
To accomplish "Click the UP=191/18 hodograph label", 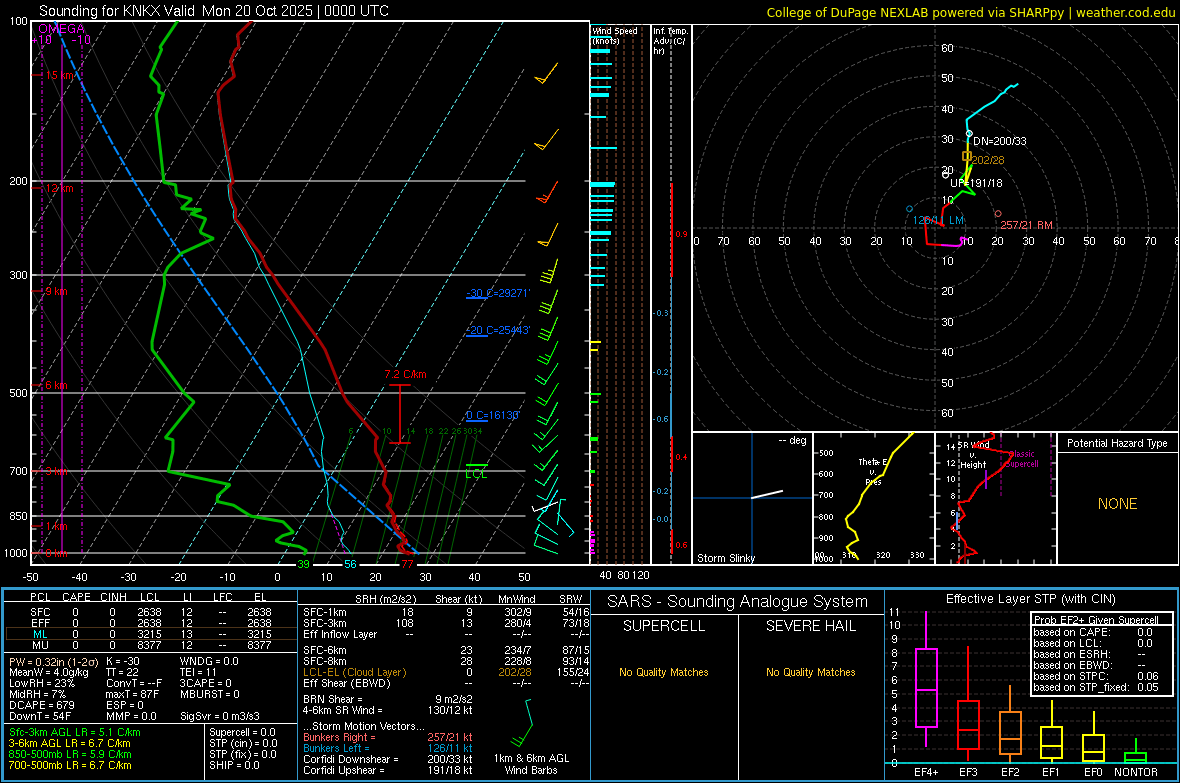I will tap(976, 183).
